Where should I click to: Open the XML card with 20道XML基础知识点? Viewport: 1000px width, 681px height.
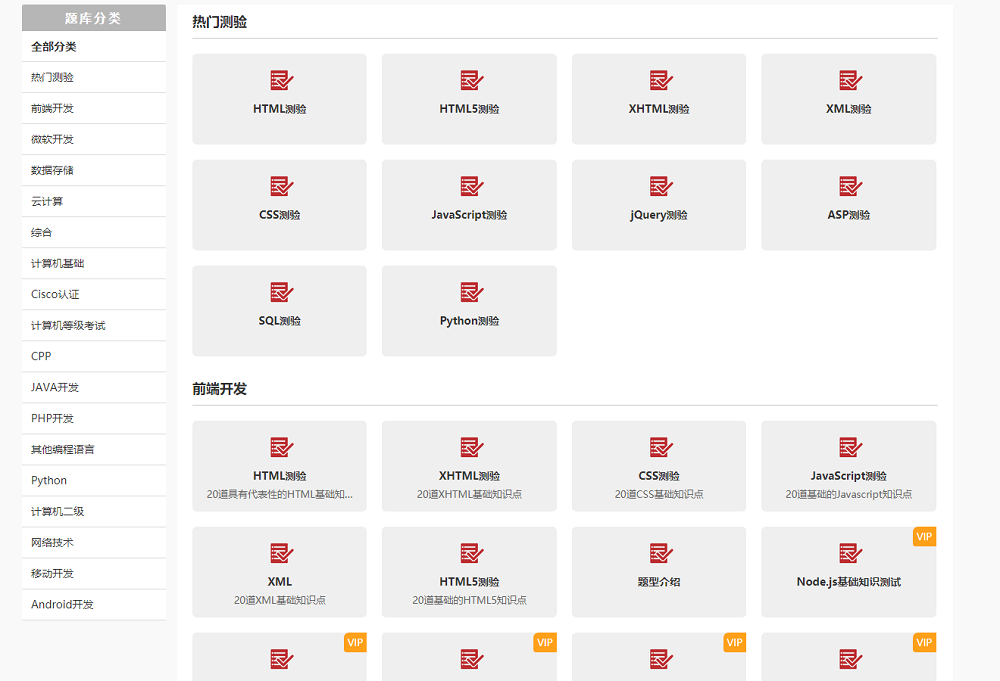[279, 572]
